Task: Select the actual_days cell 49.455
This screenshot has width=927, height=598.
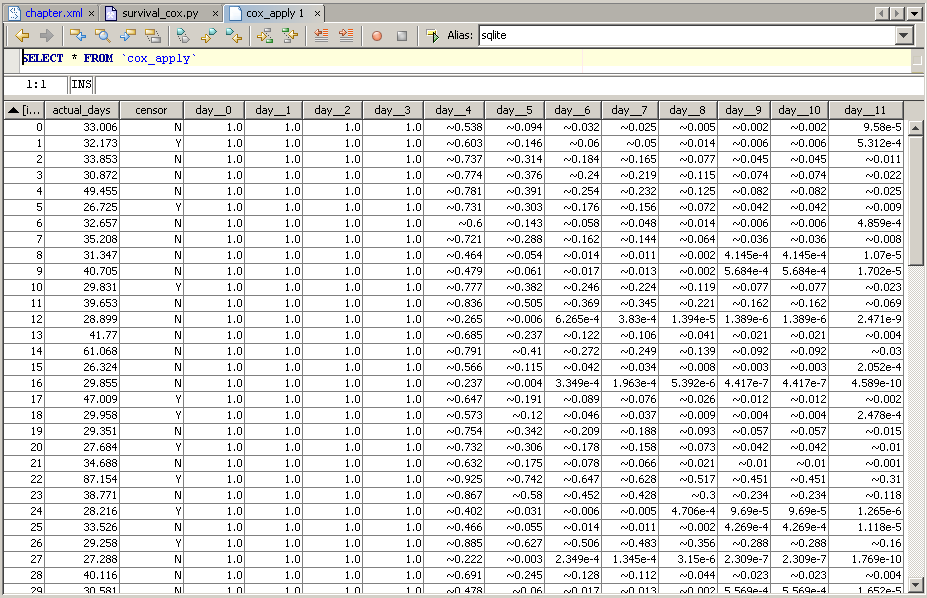Action: pyautogui.click(x=82, y=191)
